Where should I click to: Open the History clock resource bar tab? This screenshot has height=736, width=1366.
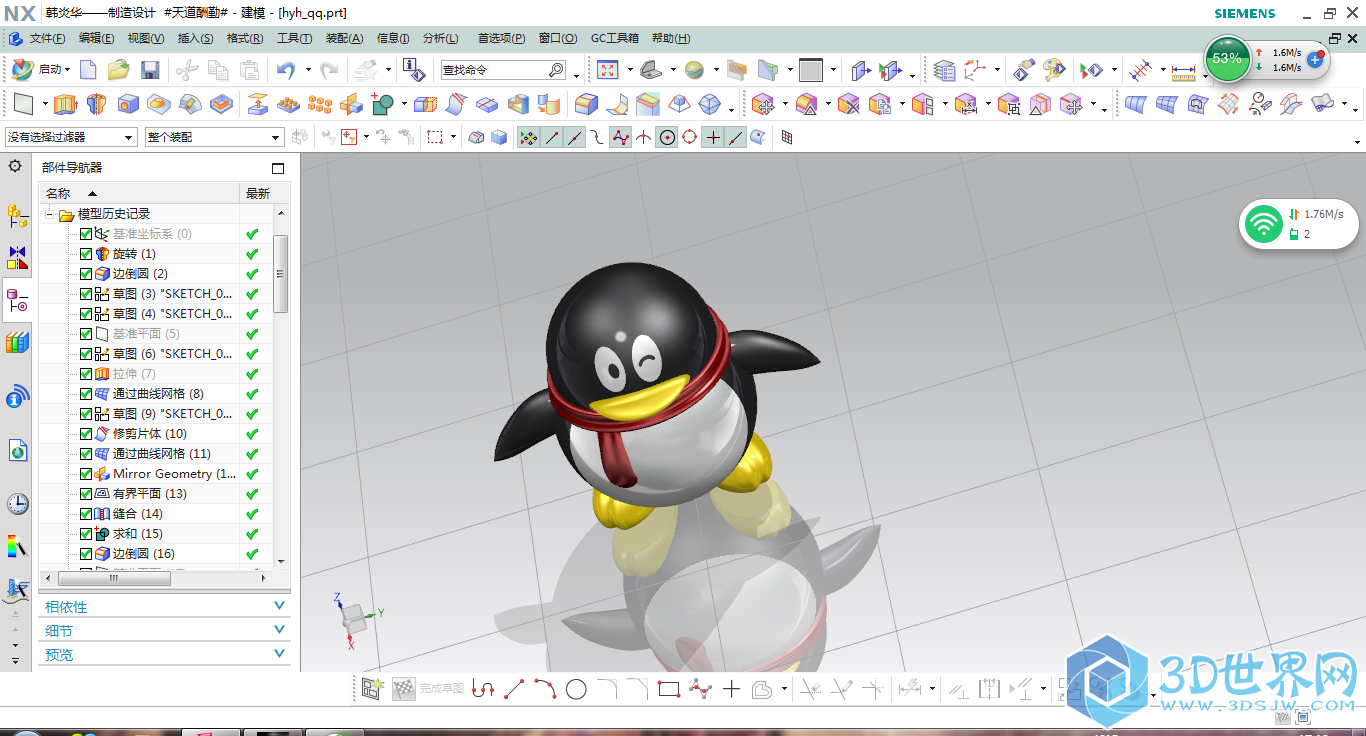pyautogui.click(x=17, y=503)
